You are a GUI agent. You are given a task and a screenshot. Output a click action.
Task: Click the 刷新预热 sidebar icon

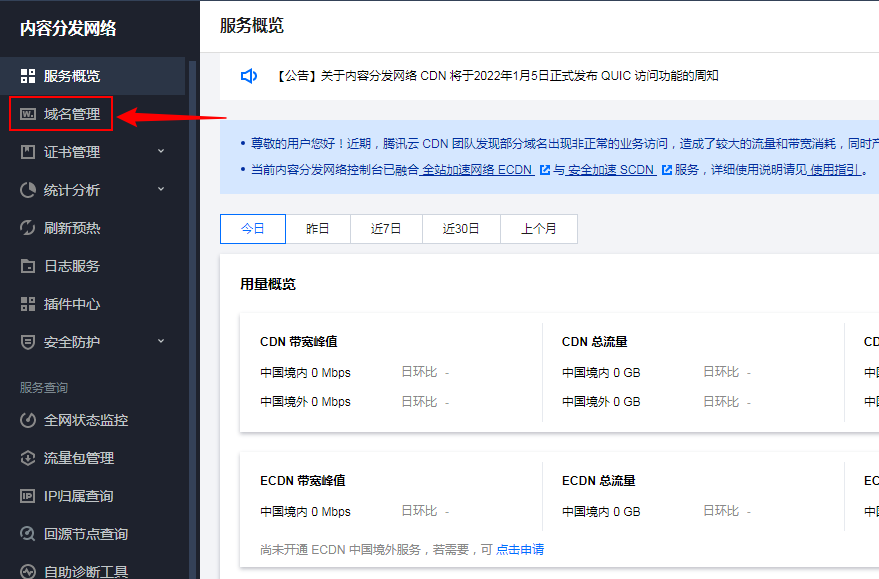pos(28,228)
